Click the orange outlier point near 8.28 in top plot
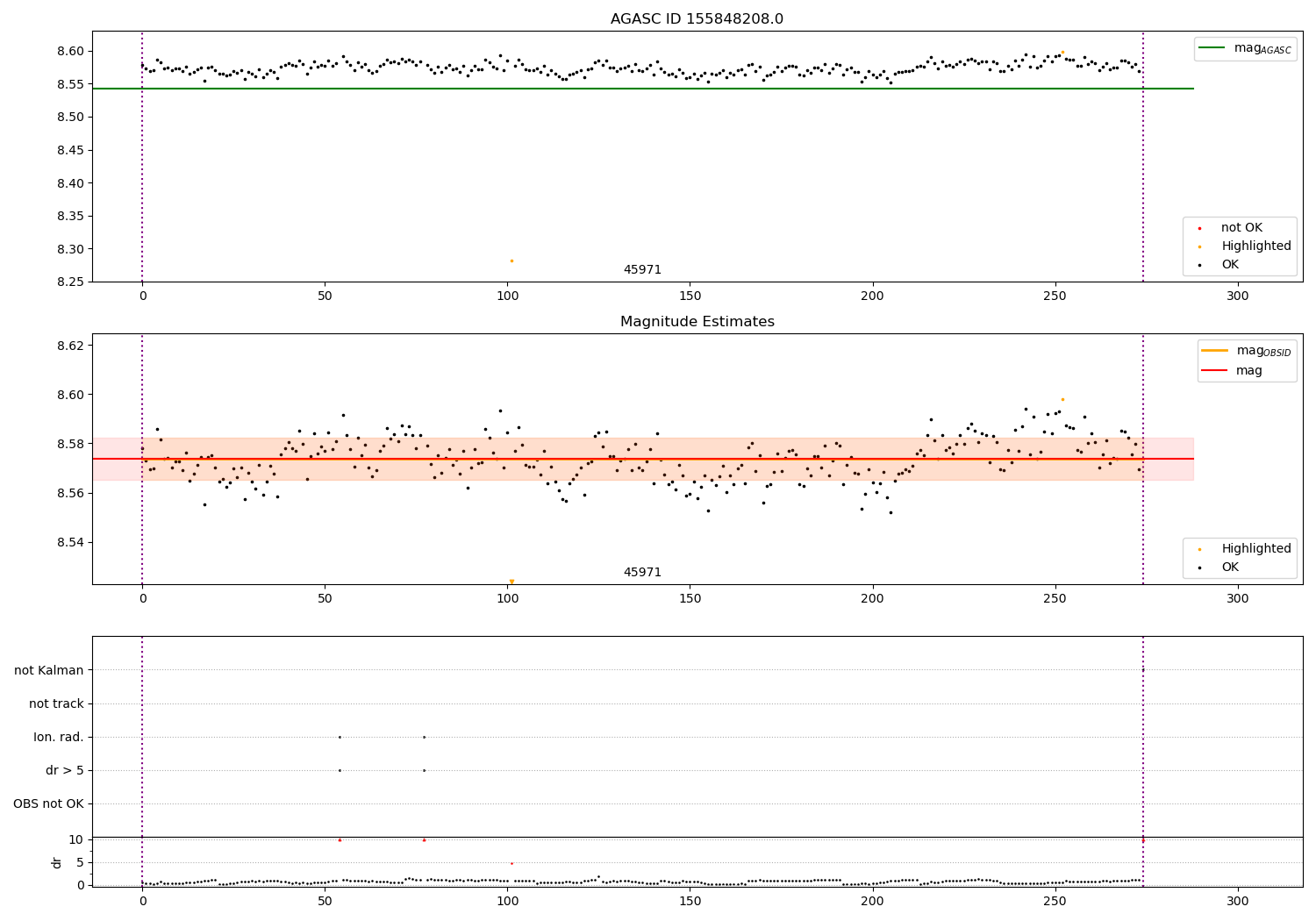 pos(511,261)
